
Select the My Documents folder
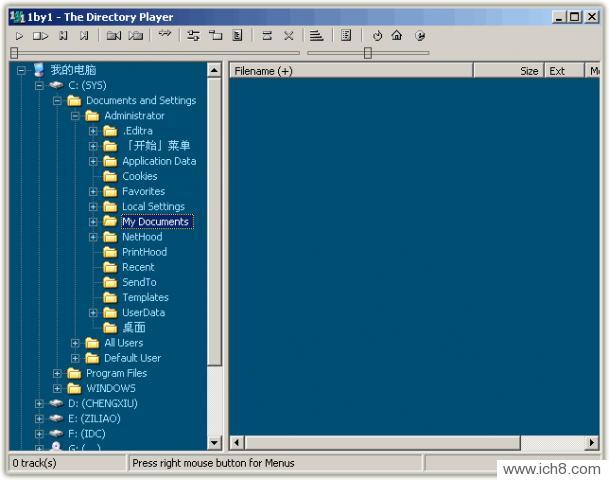click(155, 222)
